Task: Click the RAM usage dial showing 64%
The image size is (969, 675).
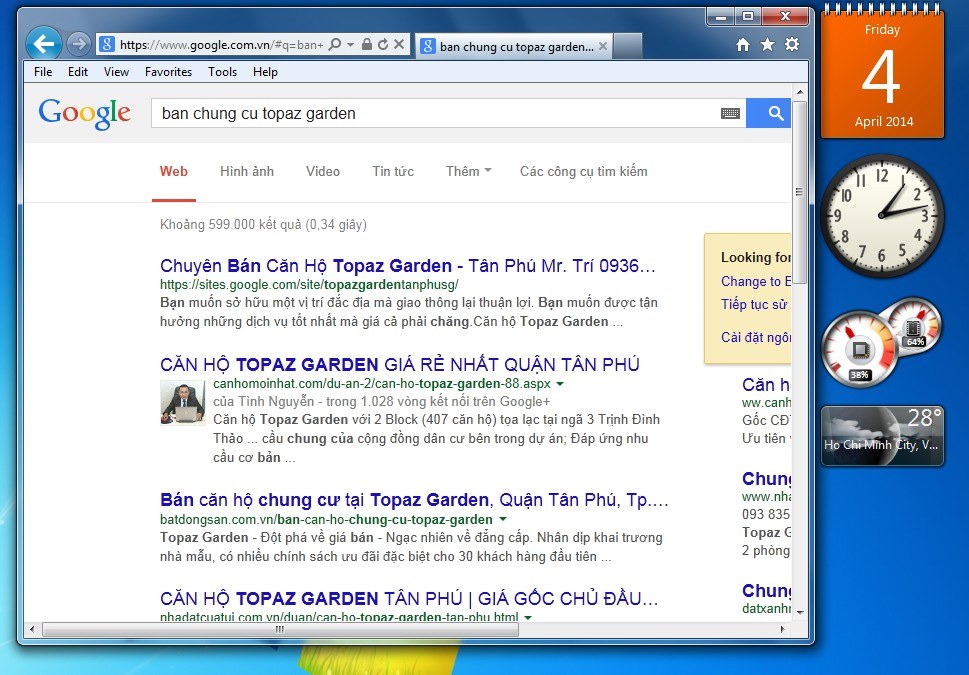Action: click(913, 325)
